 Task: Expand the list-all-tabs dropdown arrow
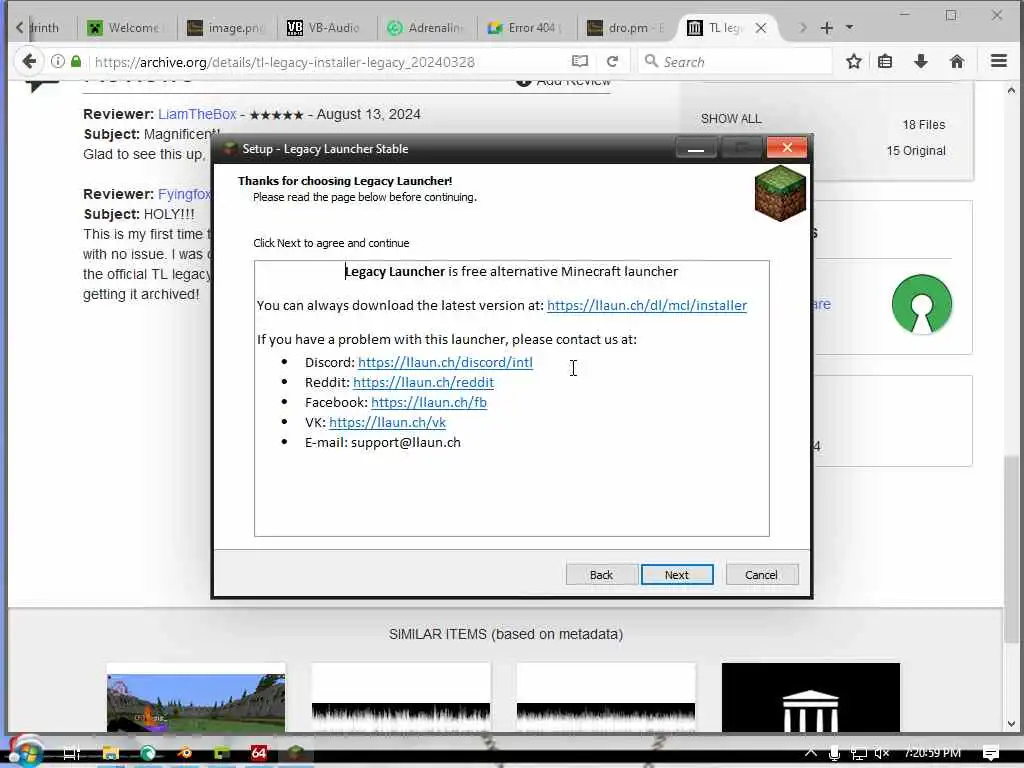[x=849, y=27]
